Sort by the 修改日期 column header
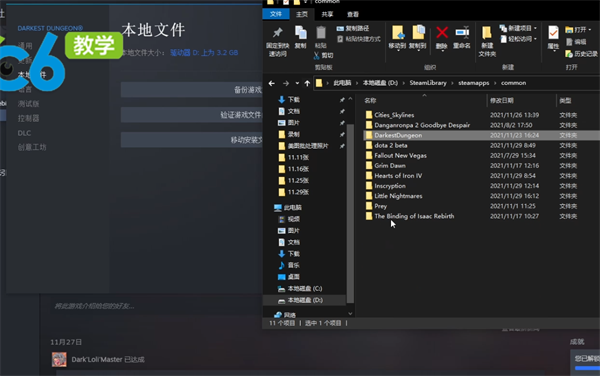Screen dimensions: 600x376 coord(502,101)
